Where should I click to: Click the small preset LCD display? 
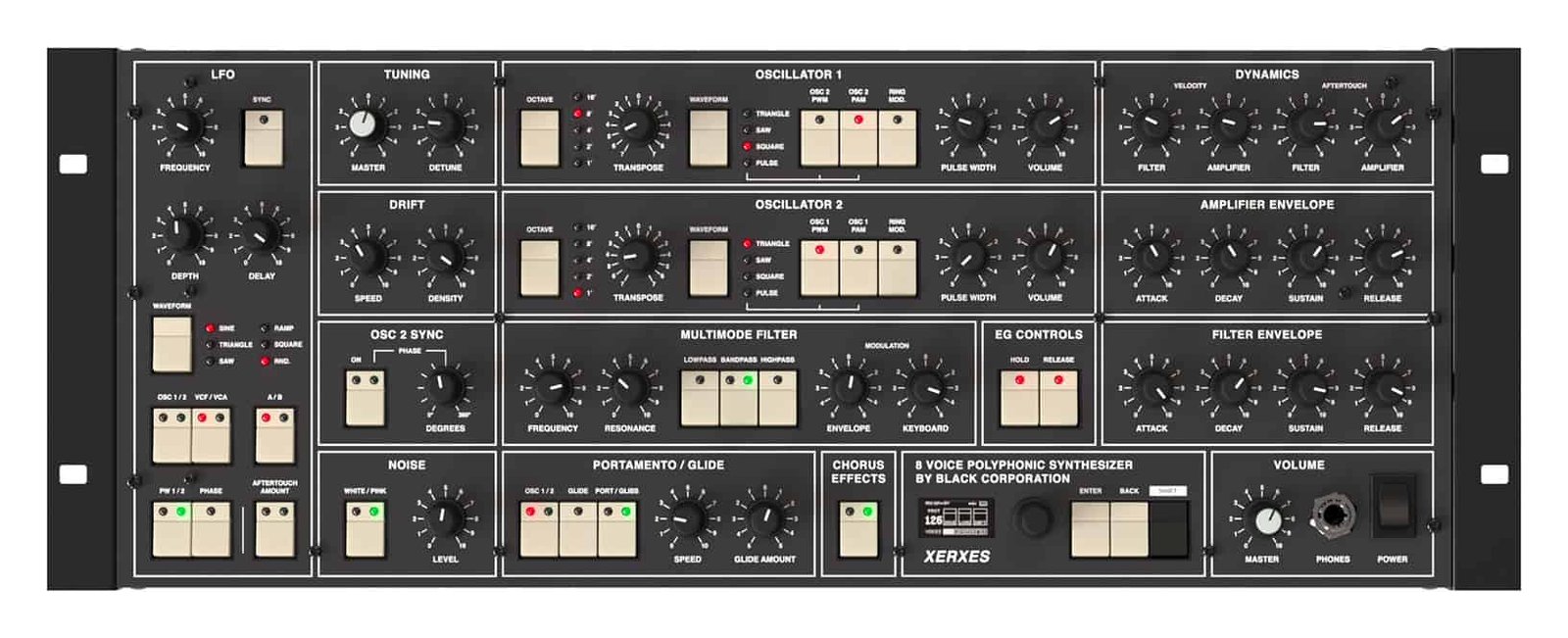pos(956,517)
